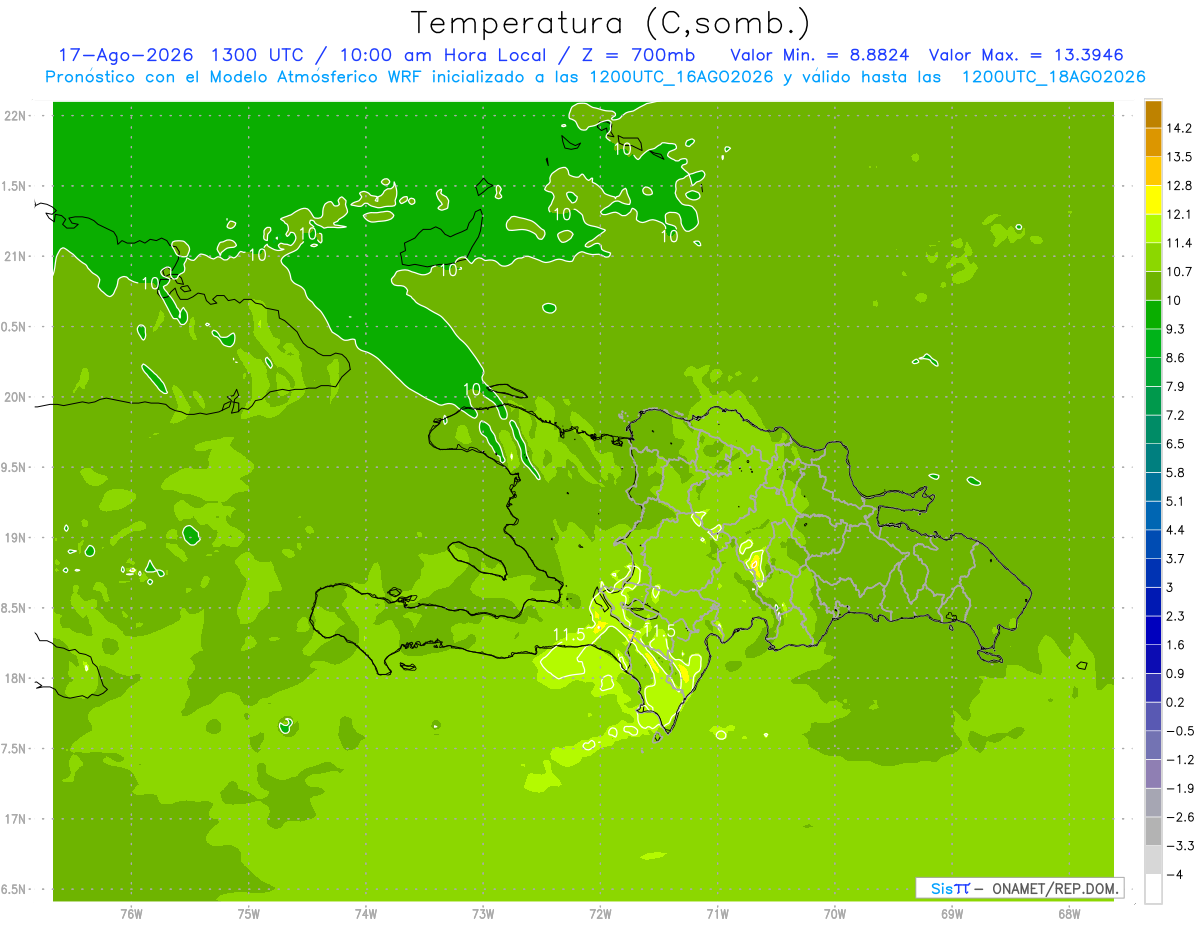The image size is (1200, 927).
Task: Click the '71W' longitude label
Action: [717, 913]
